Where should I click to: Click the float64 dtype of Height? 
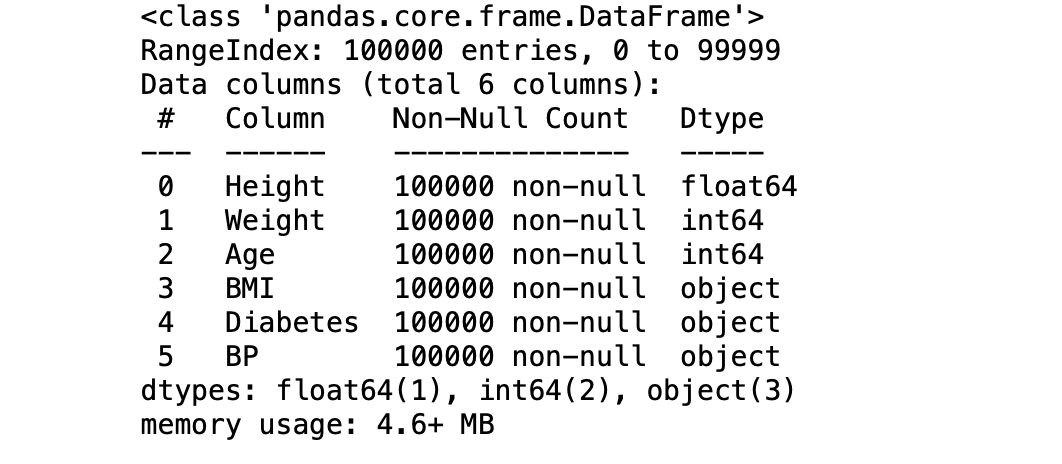[739, 186]
